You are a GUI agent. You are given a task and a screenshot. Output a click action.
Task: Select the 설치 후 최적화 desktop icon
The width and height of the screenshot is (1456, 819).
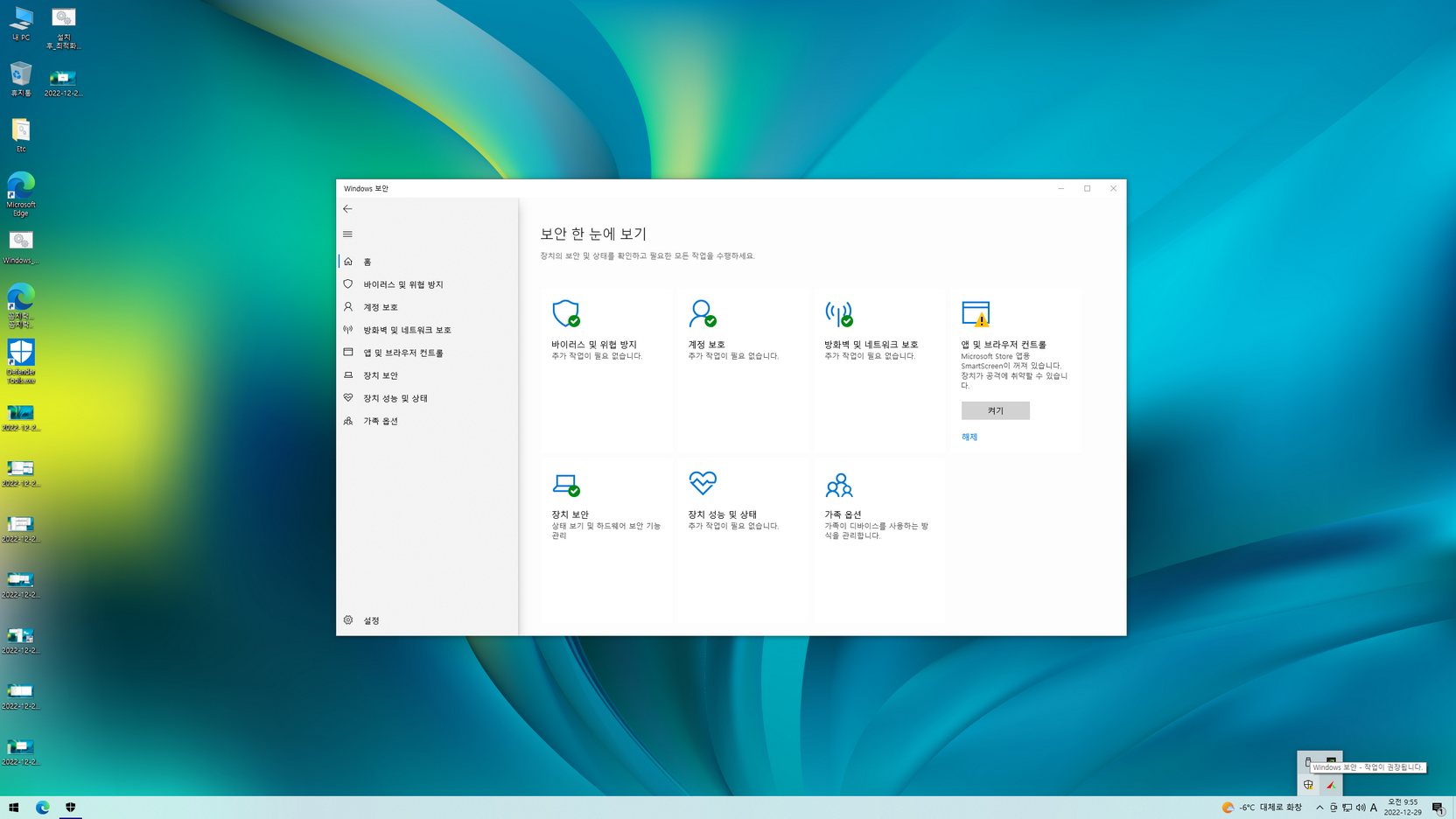(63, 28)
